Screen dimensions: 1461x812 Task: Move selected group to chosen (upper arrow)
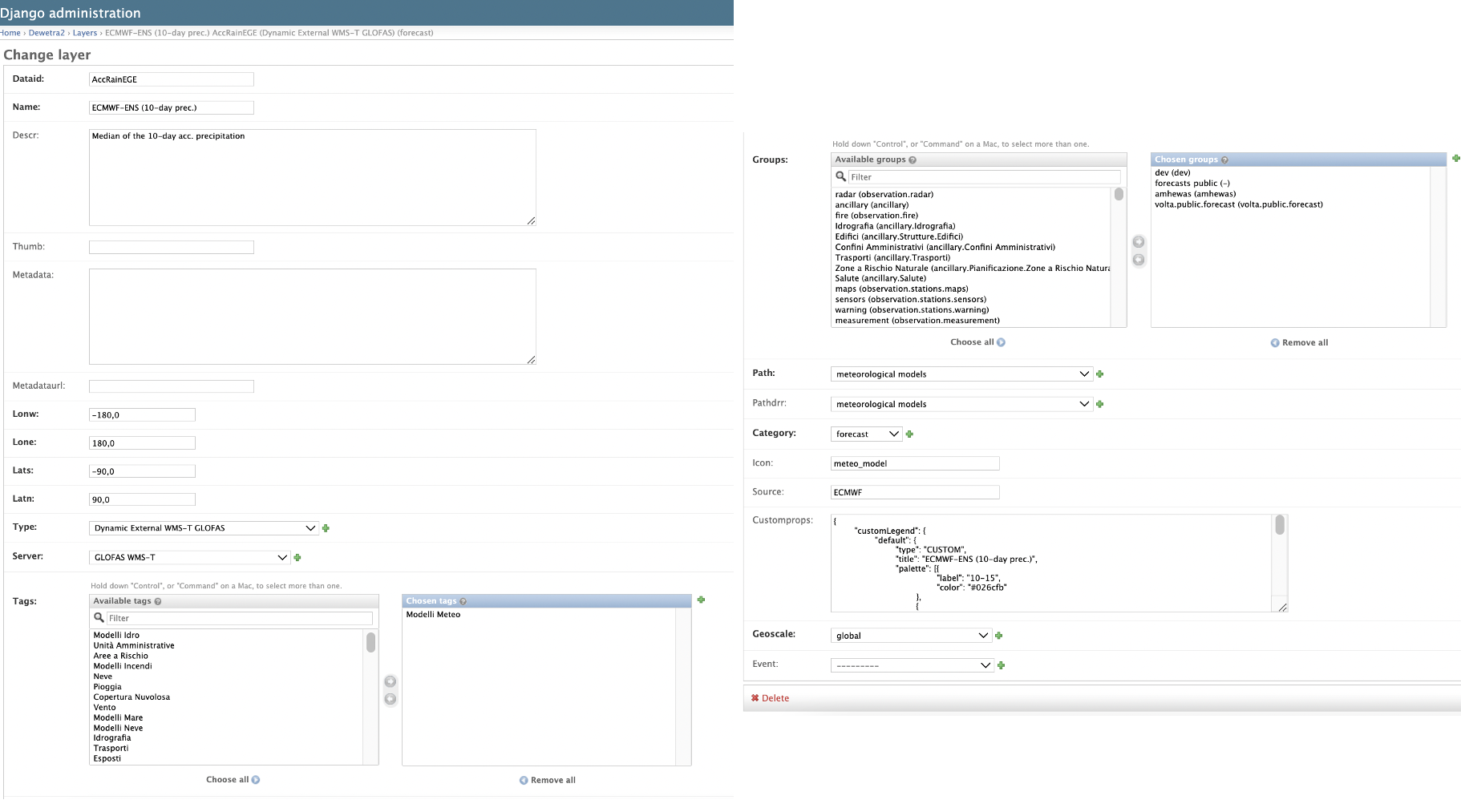[x=1139, y=242]
